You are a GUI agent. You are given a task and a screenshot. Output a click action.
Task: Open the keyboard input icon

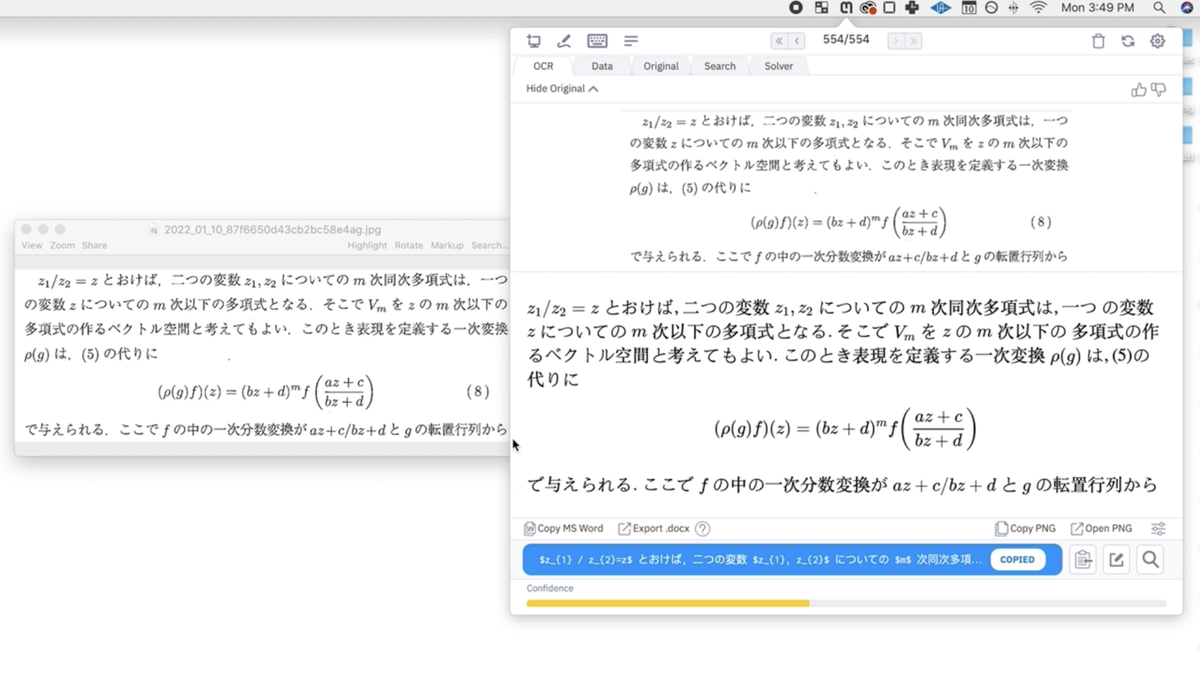597,41
